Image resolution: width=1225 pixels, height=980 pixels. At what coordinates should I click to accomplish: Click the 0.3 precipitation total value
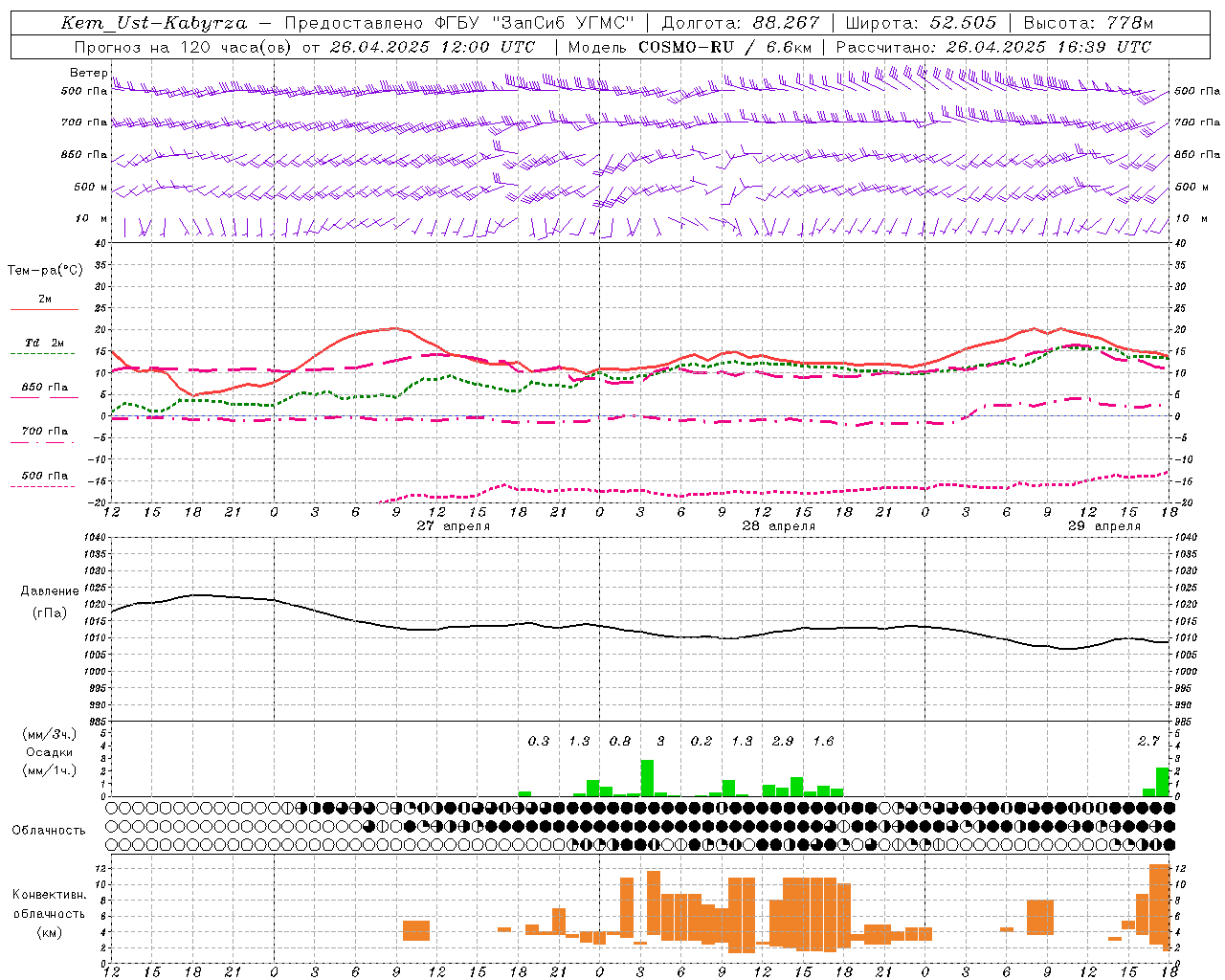coord(539,741)
